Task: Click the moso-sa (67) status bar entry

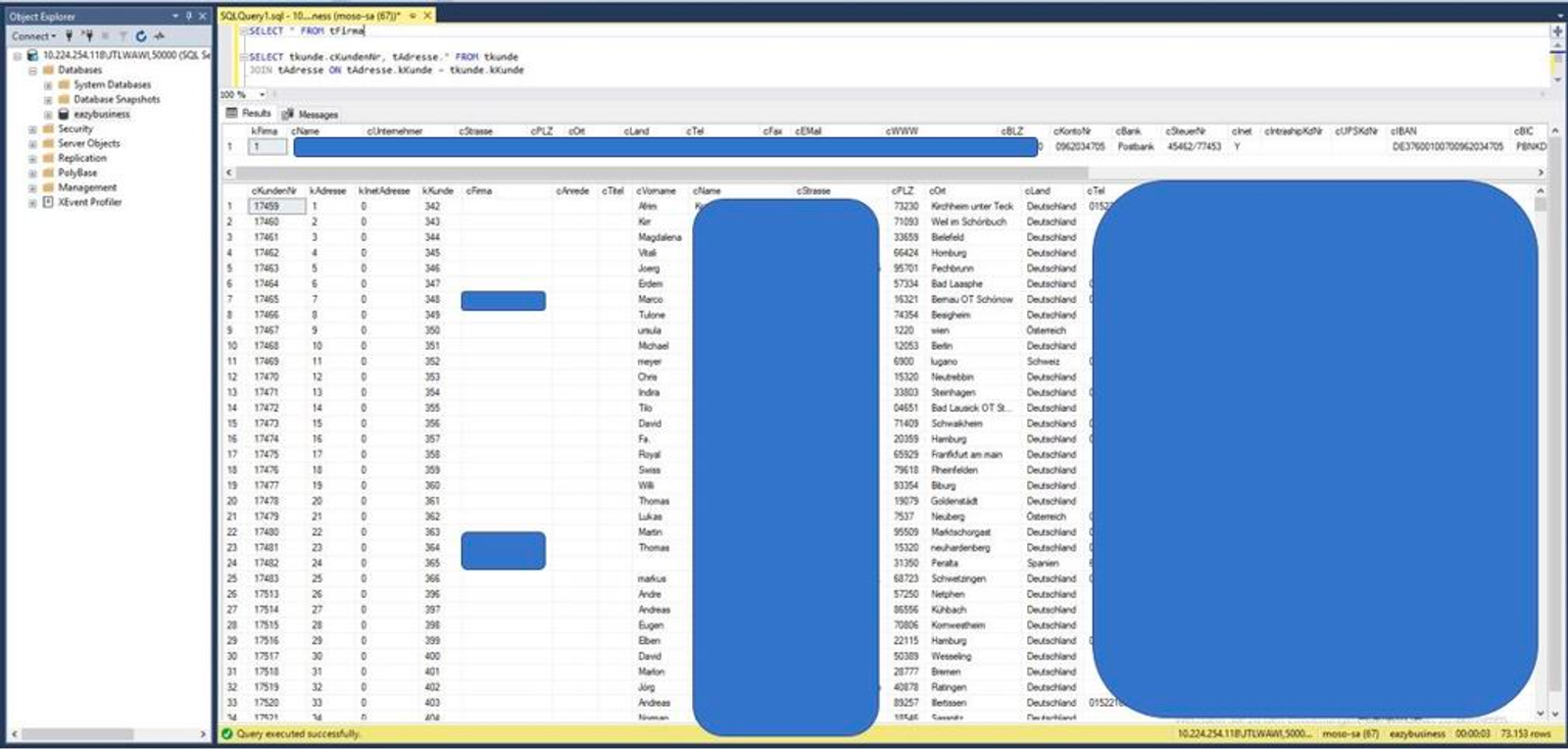Action: click(x=1350, y=733)
